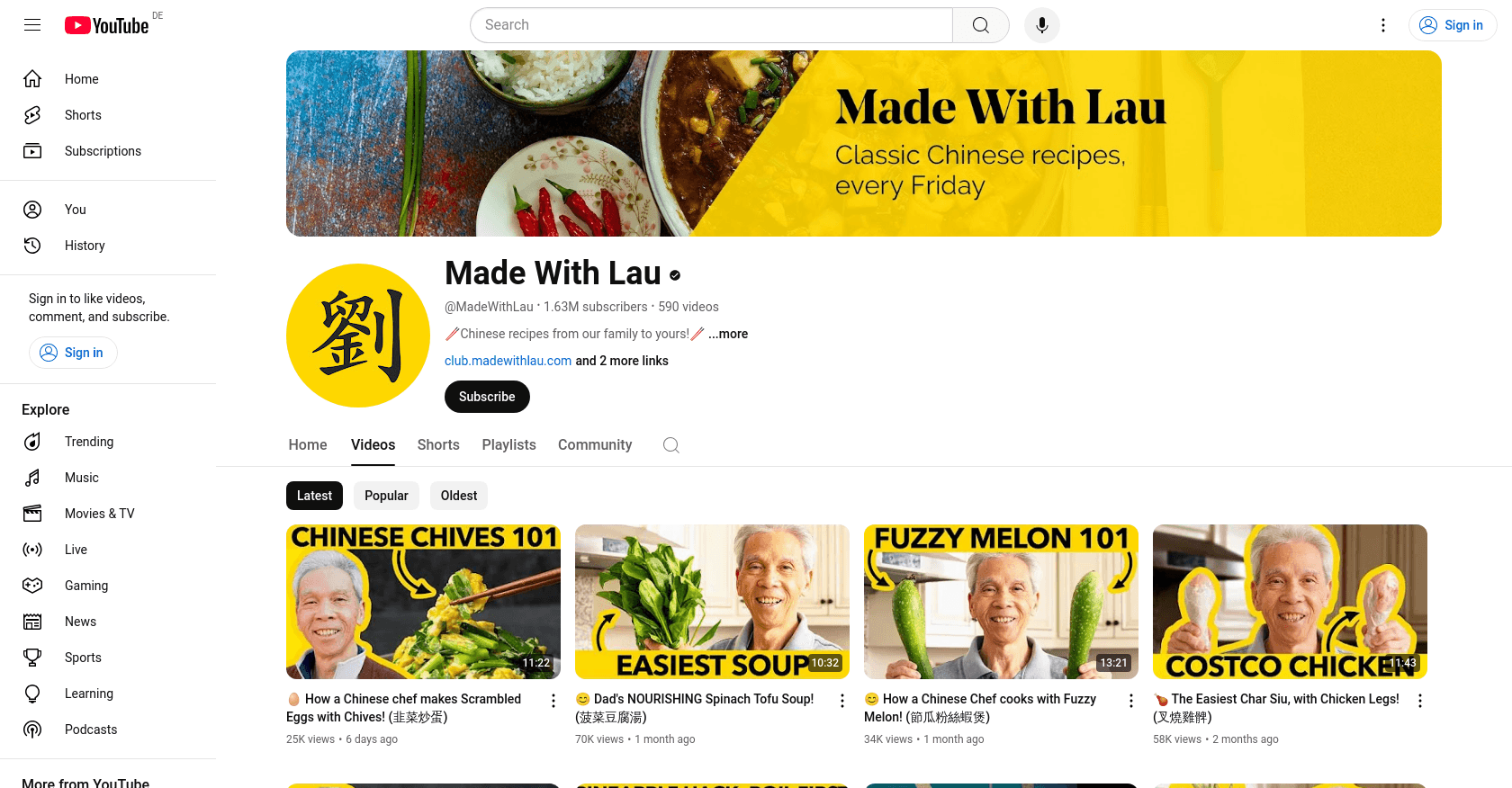The width and height of the screenshot is (1512, 788).
Task: Switch to the Community tab
Action: coord(595,445)
